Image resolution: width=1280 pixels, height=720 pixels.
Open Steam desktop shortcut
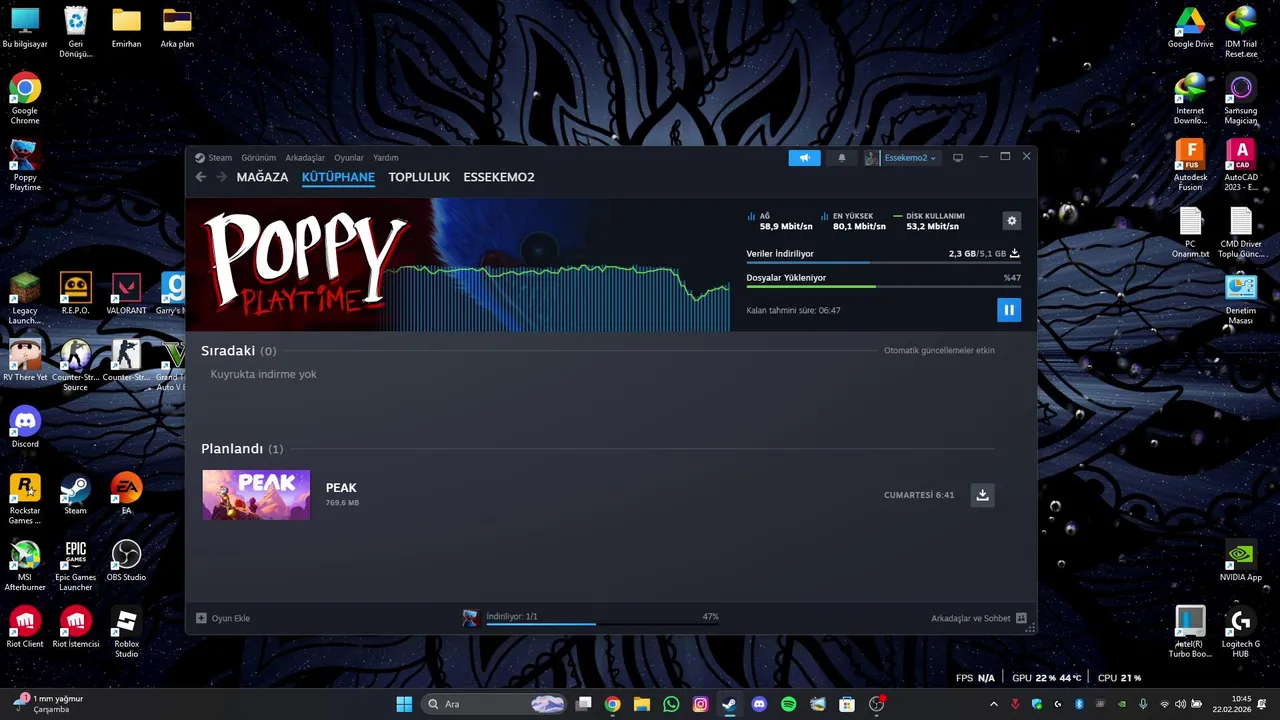[x=75, y=494]
